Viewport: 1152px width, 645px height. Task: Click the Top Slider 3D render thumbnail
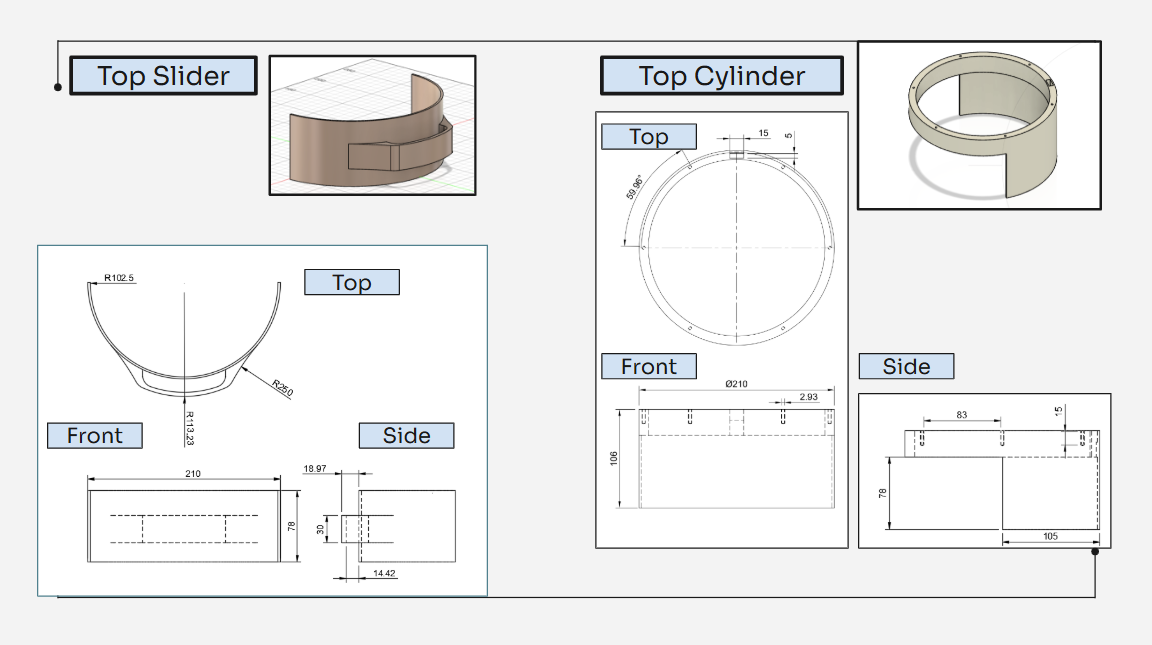[x=372, y=125]
